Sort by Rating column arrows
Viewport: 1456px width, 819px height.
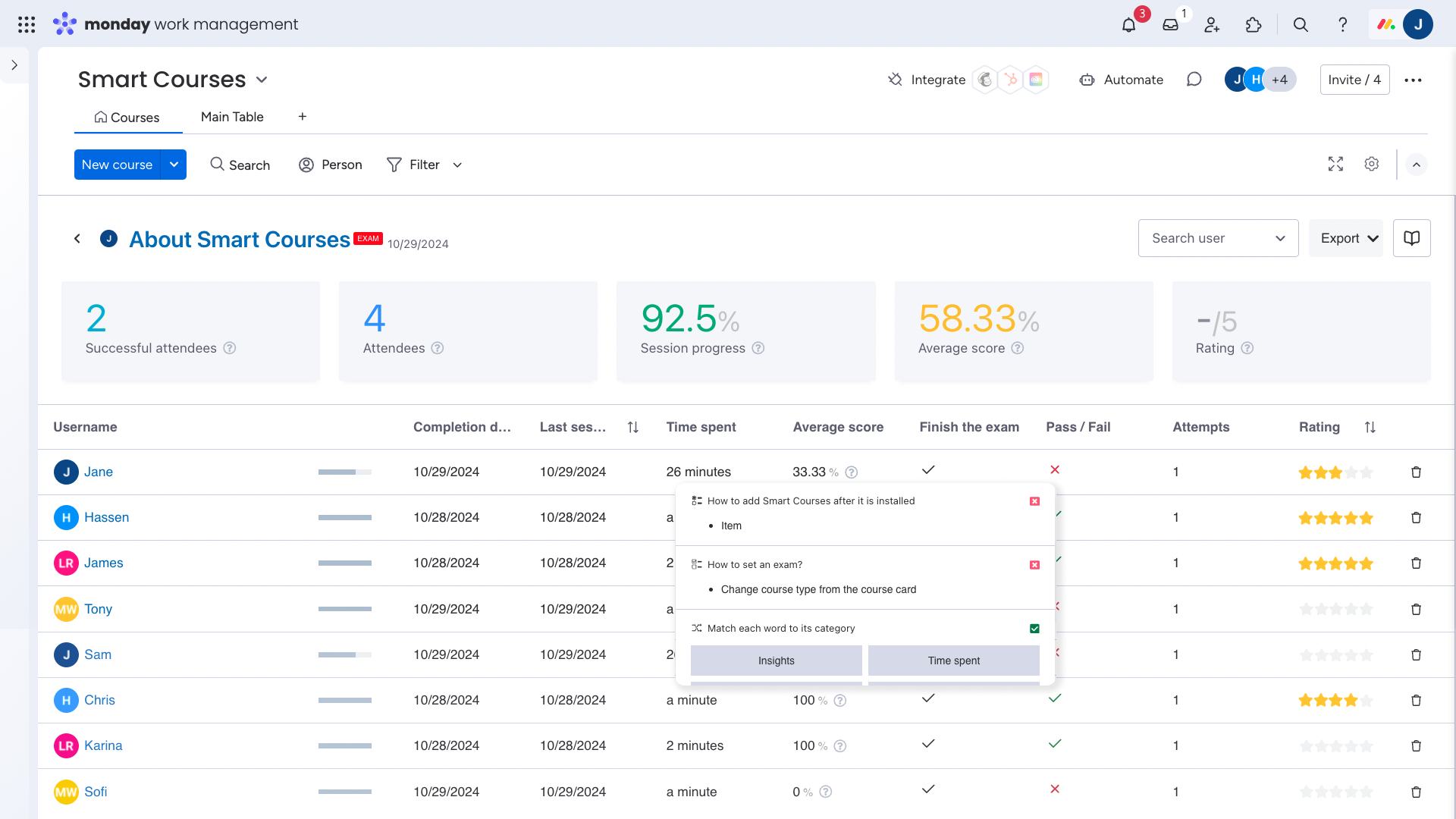[x=1370, y=428]
